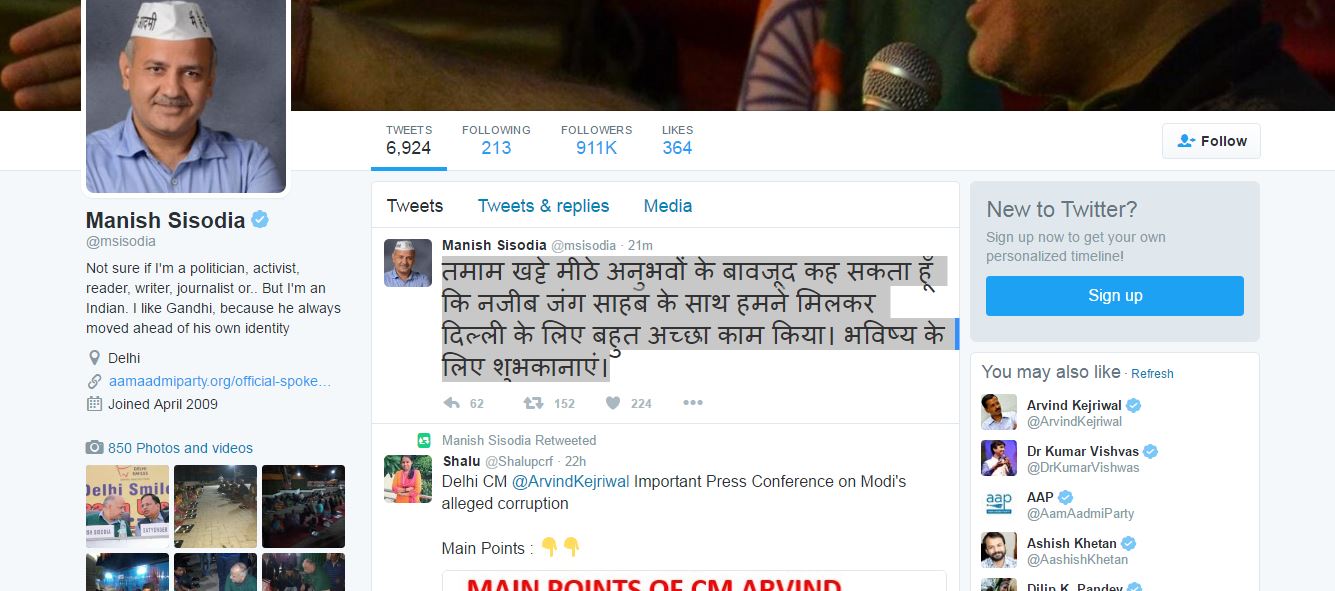Click the camera icon beside 850 Photos and videos
This screenshot has height=591, width=1335.
click(94, 448)
